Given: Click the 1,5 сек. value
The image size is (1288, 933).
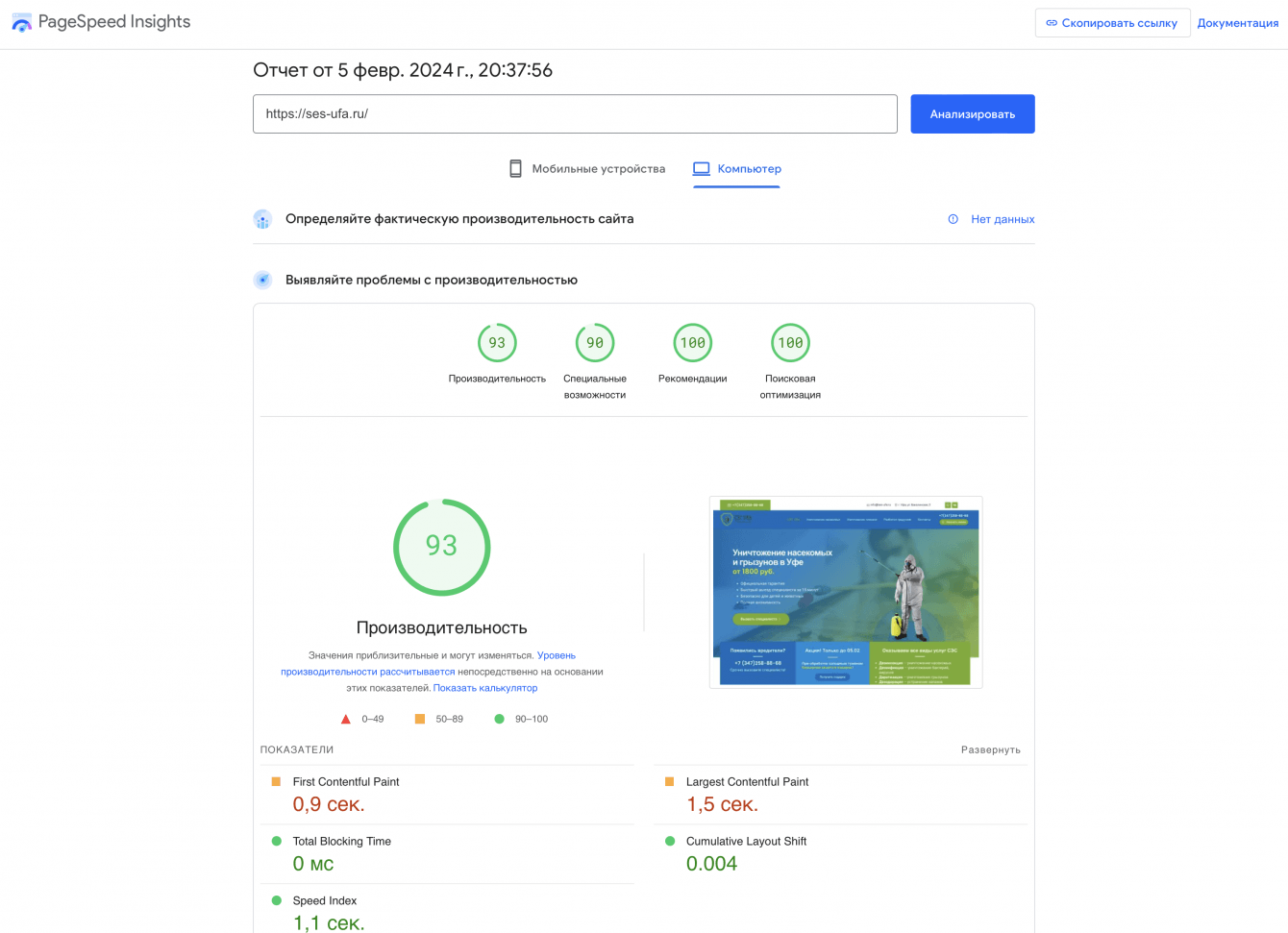Looking at the screenshot, I should tap(722, 804).
